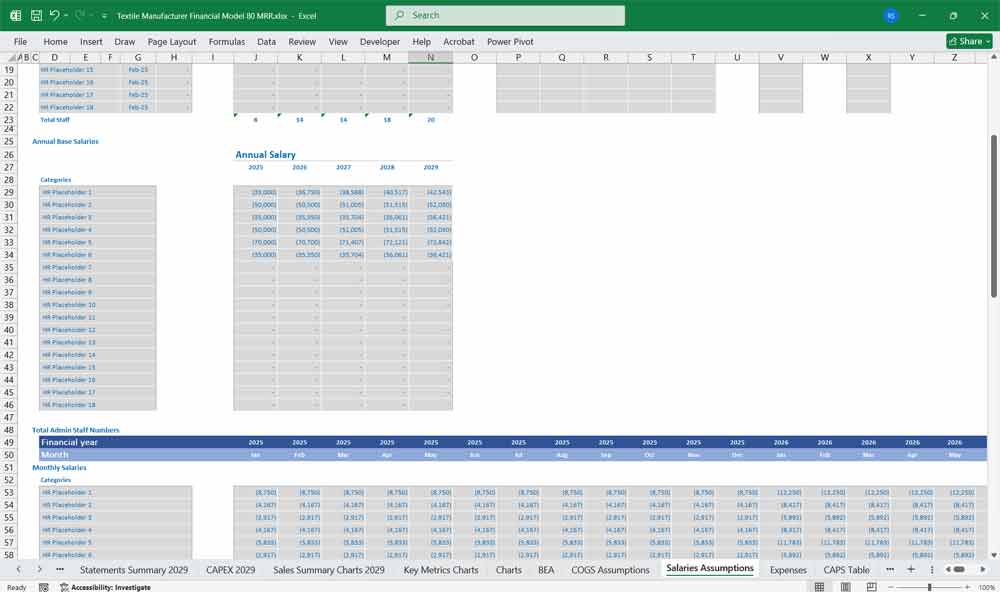This screenshot has height=592, width=1000.
Task: Open the Undo history dropdown arrow
Action: click(x=68, y=15)
